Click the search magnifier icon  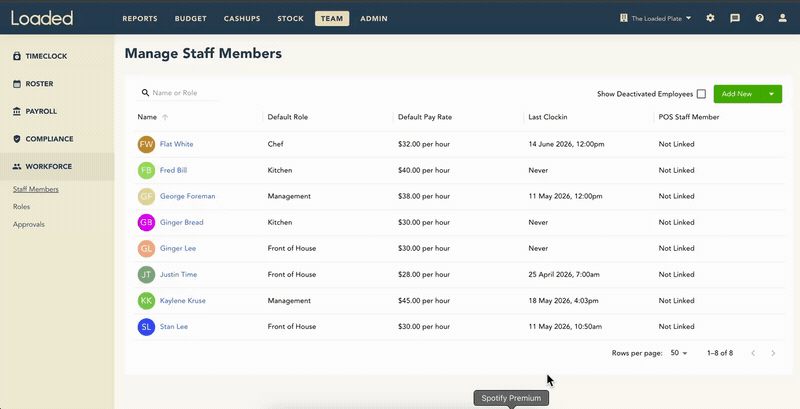tap(145, 93)
